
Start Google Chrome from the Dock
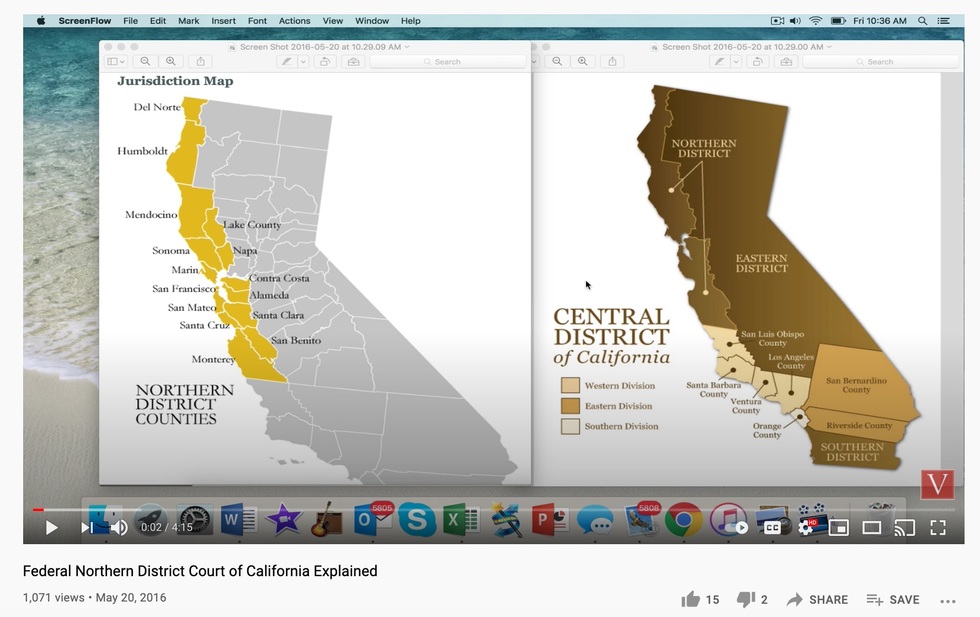685,521
